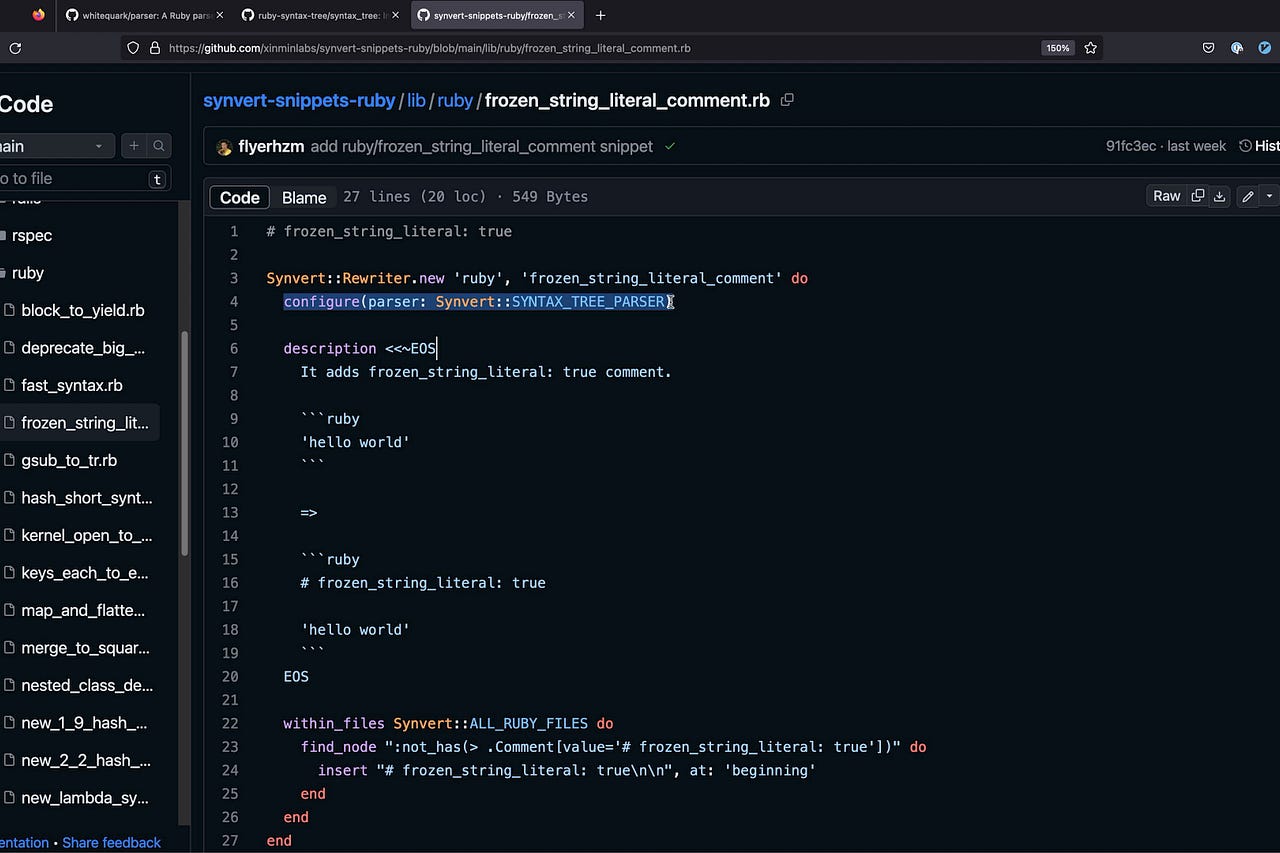Viewport: 1280px width, 853px height.
Task: Click the blue round extension icon at toolbar end
Action: point(1265,47)
